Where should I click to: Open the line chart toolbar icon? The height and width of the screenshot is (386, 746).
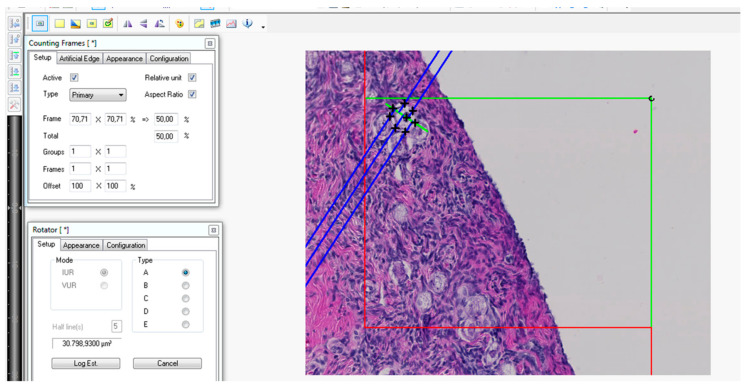(231, 23)
